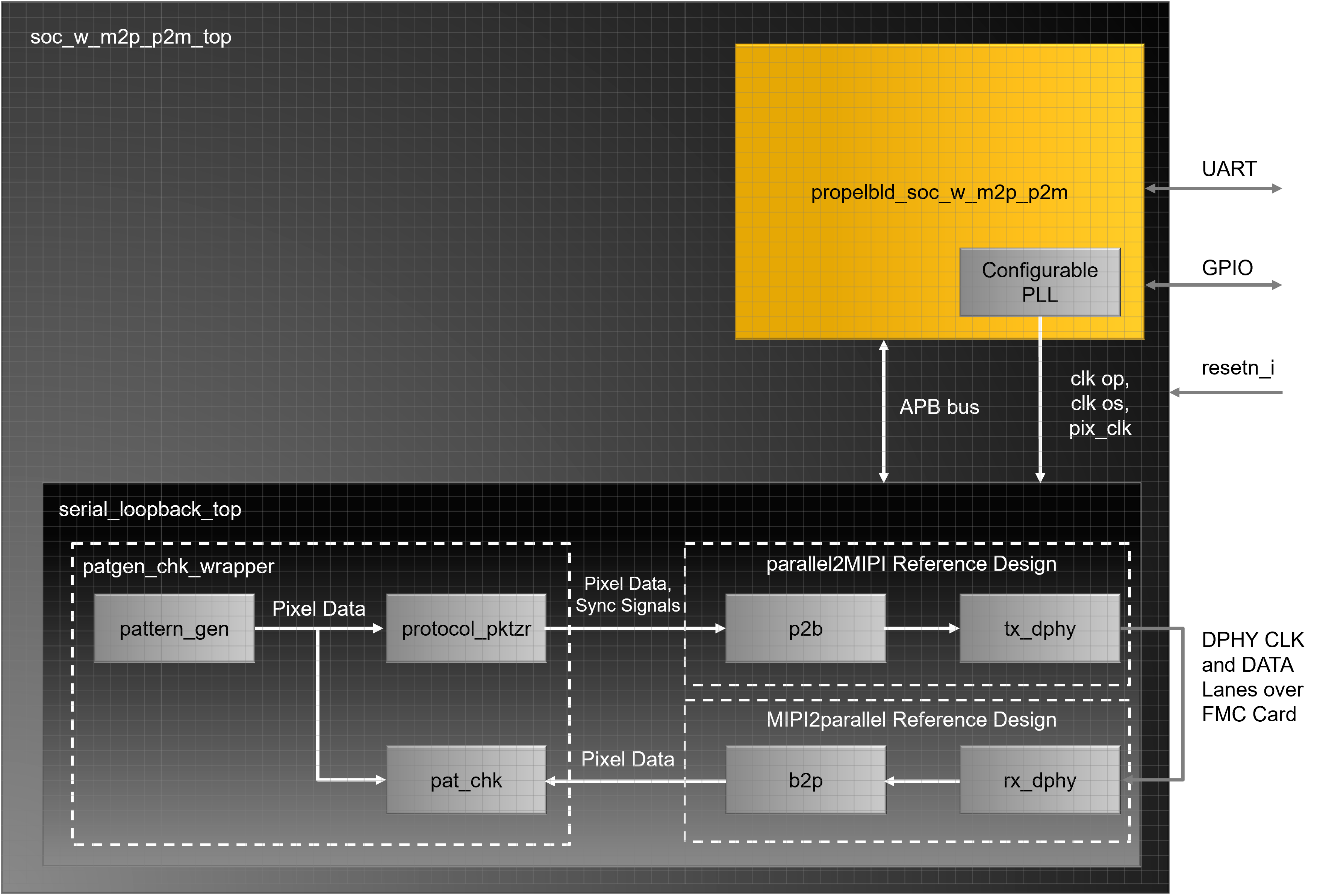Click the soc_w_m2p_p2m_top title
The height and width of the screenshot is (896, 1323).
tap(130, 37)
